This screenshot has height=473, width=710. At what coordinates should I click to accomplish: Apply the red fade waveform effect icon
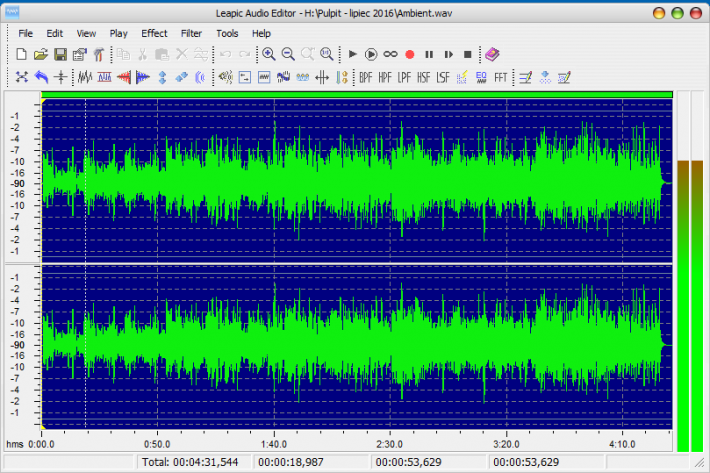[x=124, y=77]
